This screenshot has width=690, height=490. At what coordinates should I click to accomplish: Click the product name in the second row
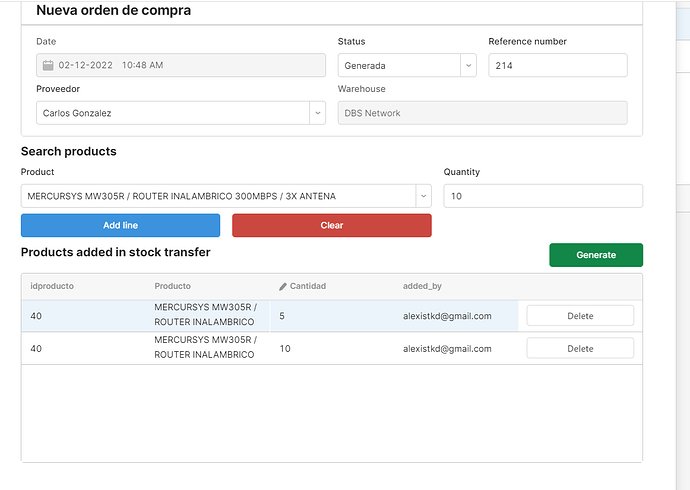205,347
